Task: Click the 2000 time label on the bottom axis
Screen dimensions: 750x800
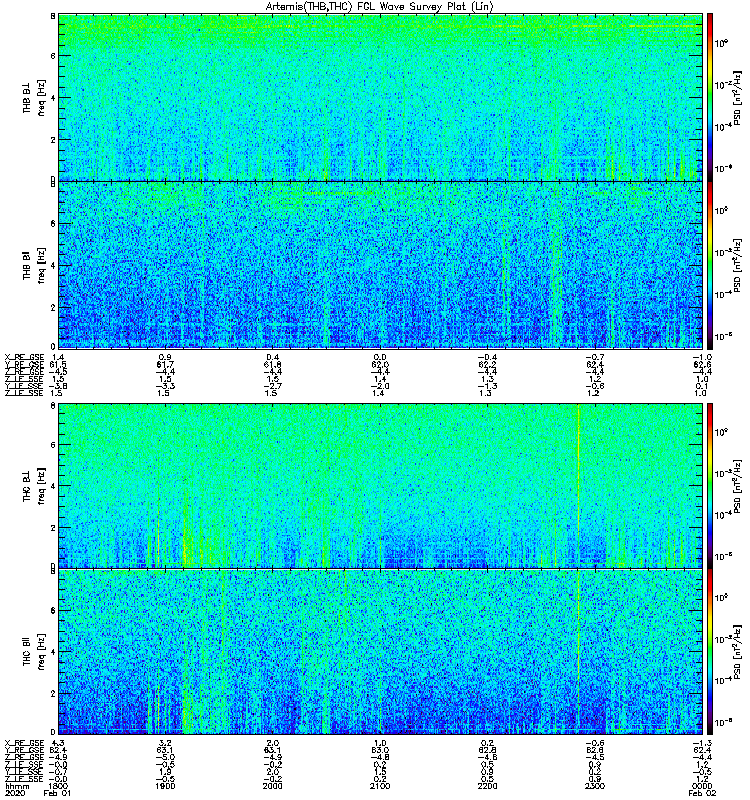Action: click(x=272, y=786)
